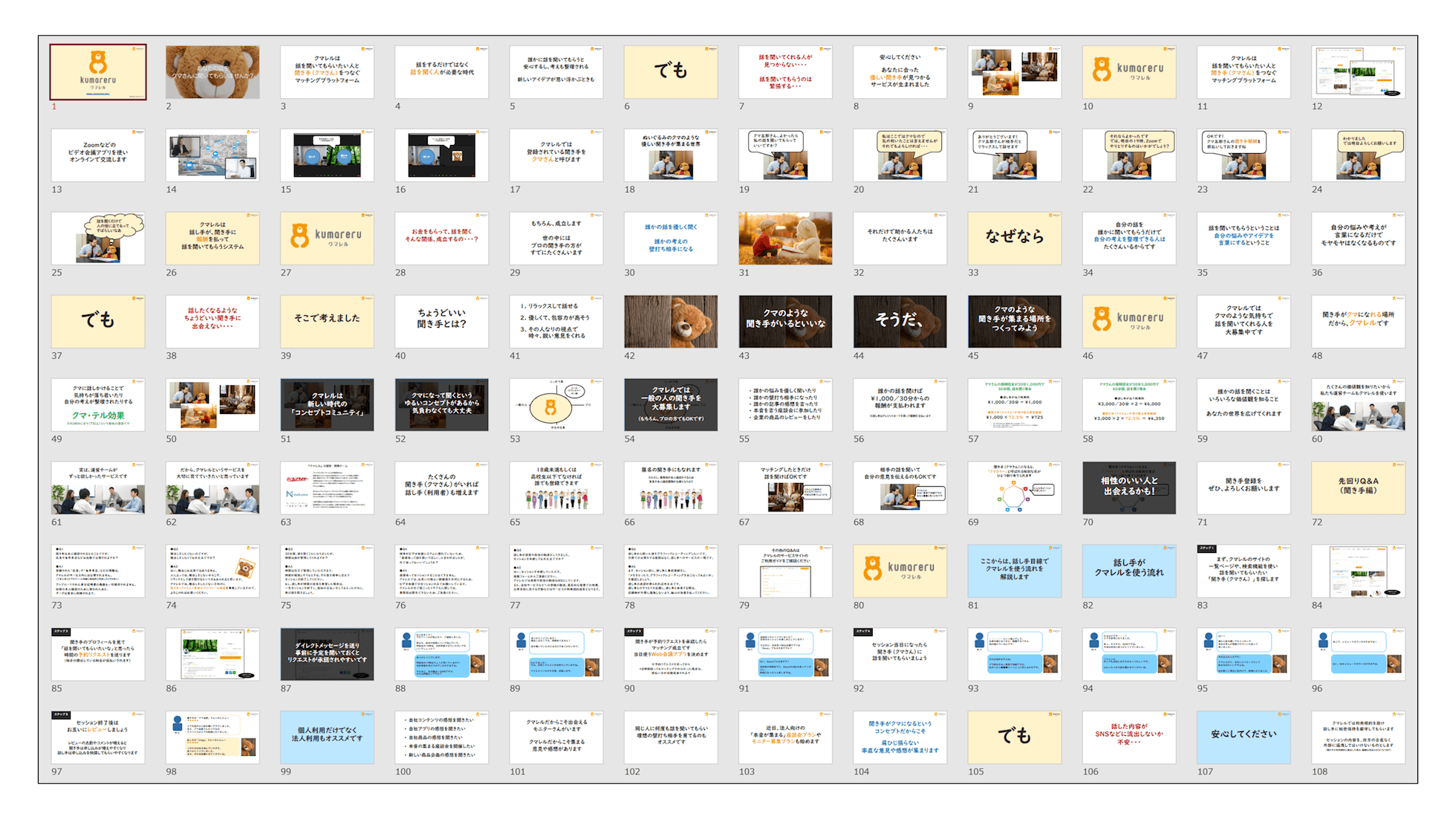Select slide 90 step 3 matching thumbnail
1456x819 pixels.
point(671,655)
